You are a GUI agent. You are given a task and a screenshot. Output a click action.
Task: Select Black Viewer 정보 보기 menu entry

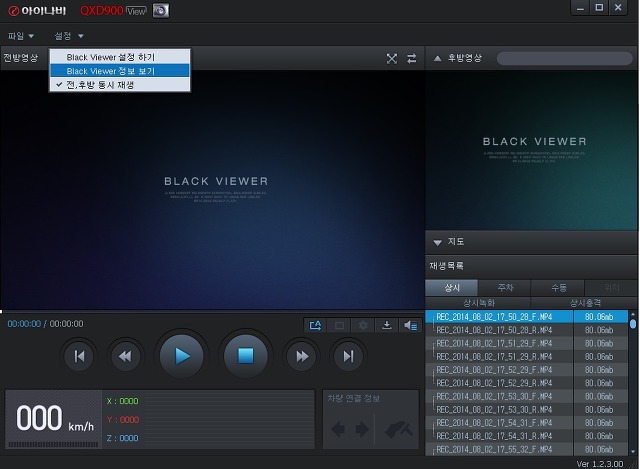[120, 71]
